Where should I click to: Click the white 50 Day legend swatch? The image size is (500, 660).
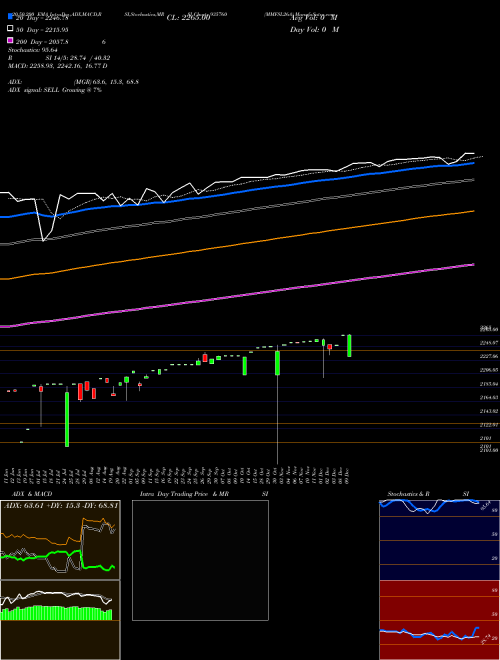[10, 29]
